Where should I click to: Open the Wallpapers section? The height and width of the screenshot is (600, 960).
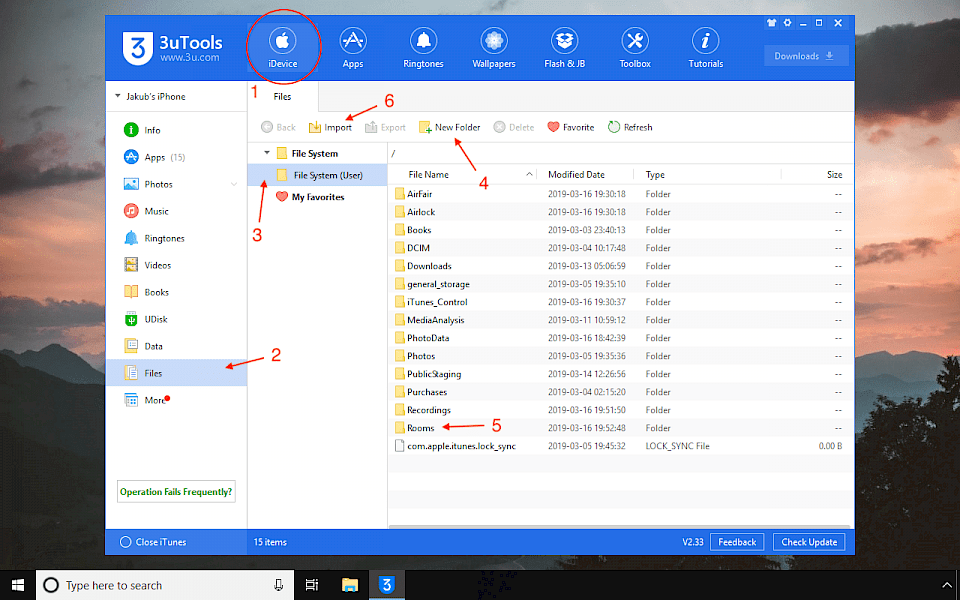[x=493, y=48]
